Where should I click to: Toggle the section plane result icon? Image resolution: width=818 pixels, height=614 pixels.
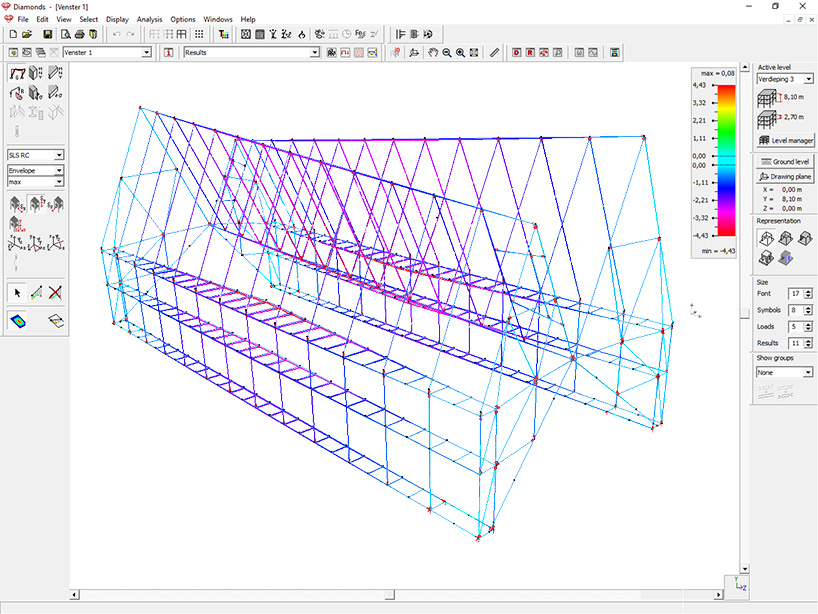pyautogui.click(x=56, y=321)
